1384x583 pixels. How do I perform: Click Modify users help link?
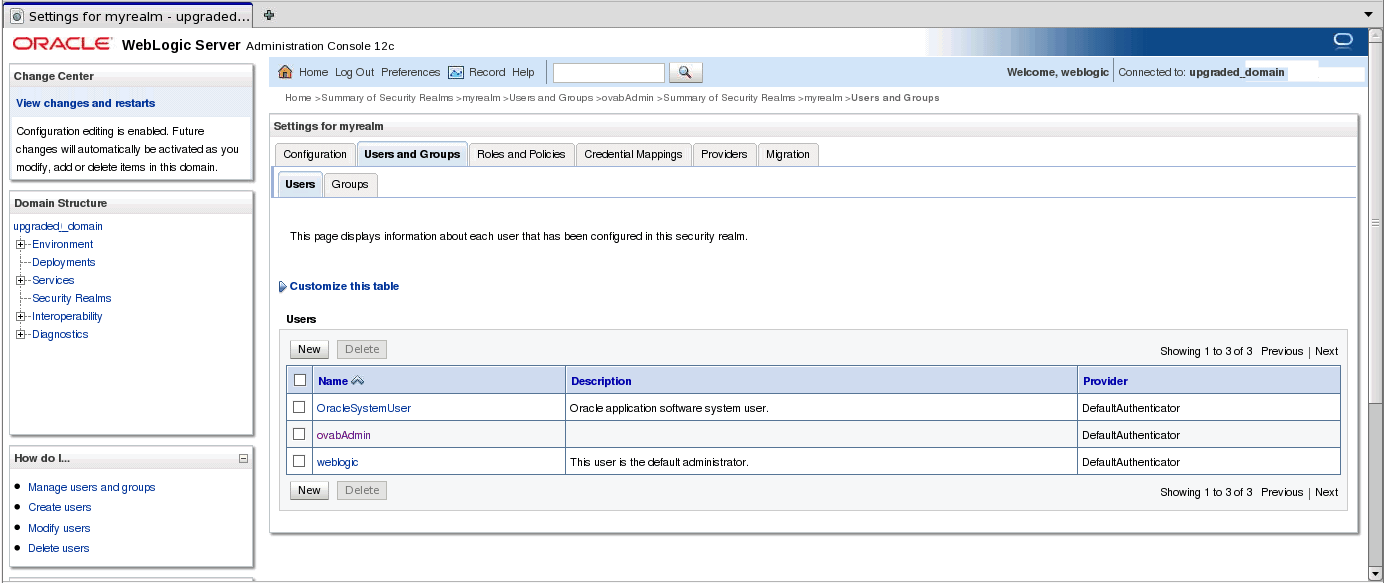pos(59,528)
